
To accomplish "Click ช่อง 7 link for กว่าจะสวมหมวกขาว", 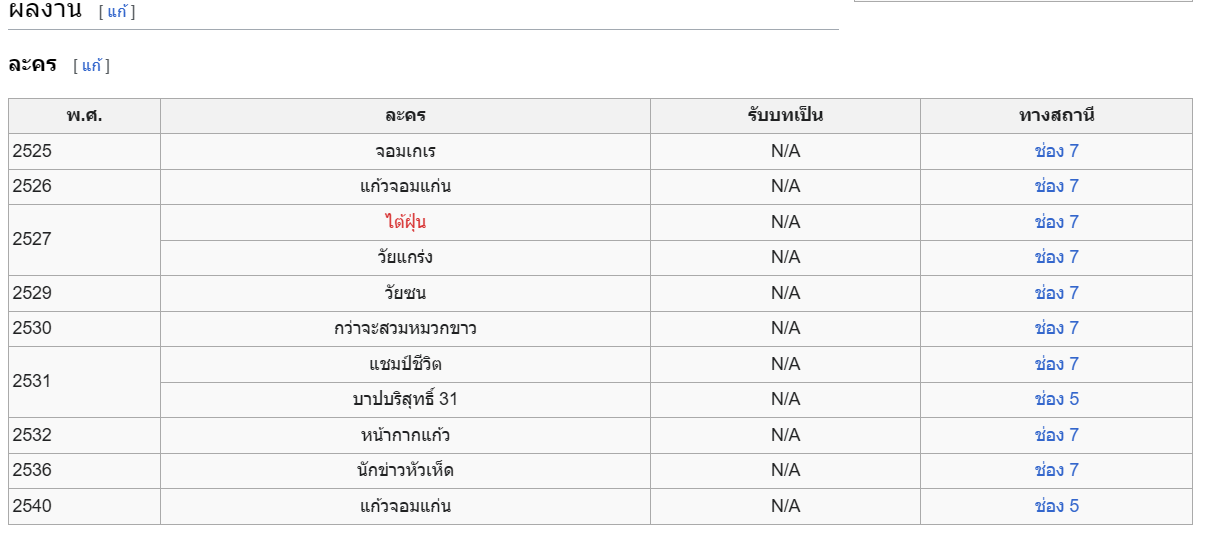I will tap(1056, 328).
